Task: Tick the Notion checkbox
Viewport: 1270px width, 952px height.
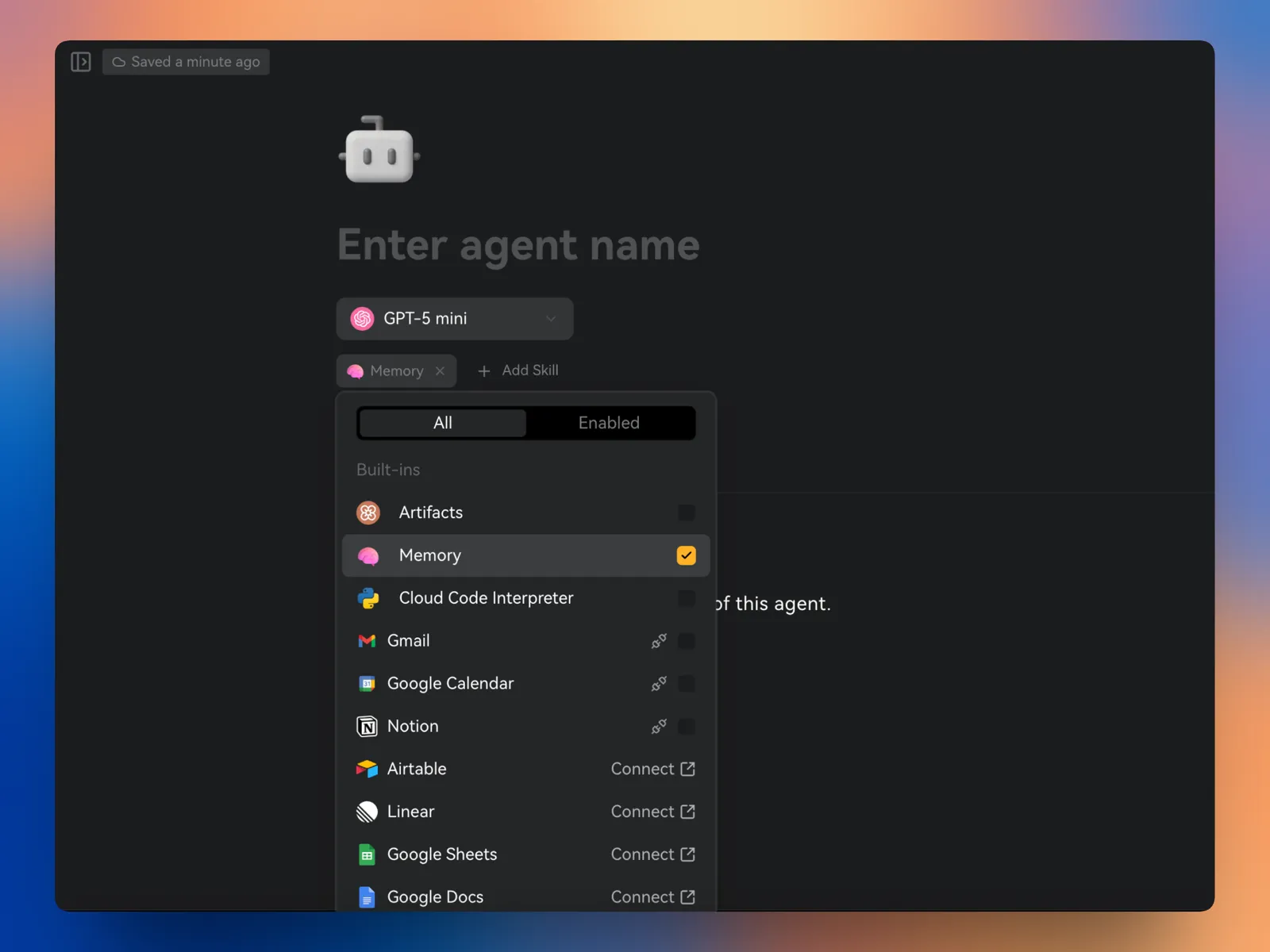Action: (687, 727)
